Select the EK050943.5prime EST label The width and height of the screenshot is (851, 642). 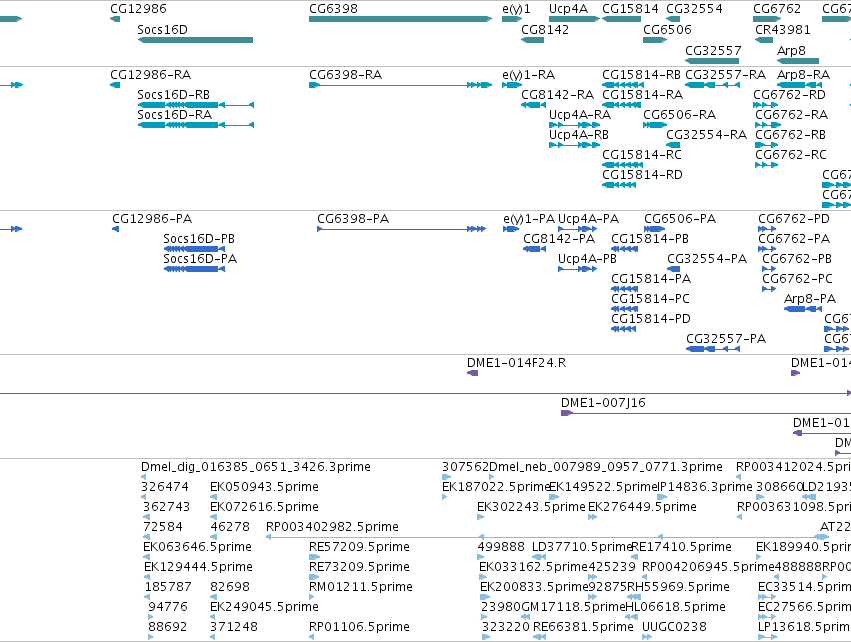pyautogui.click(x=264, y=487)
